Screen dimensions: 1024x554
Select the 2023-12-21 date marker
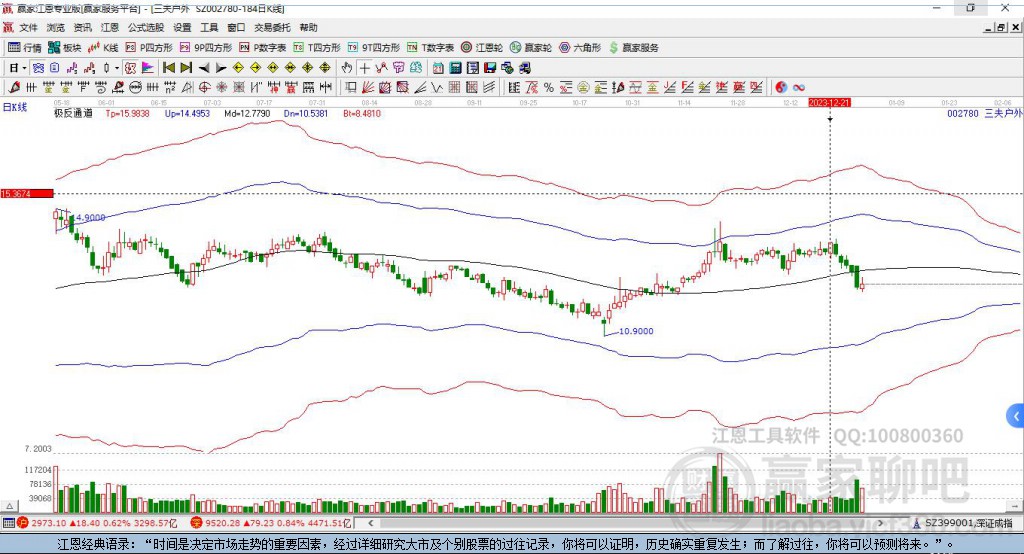(x=829, y=103)
